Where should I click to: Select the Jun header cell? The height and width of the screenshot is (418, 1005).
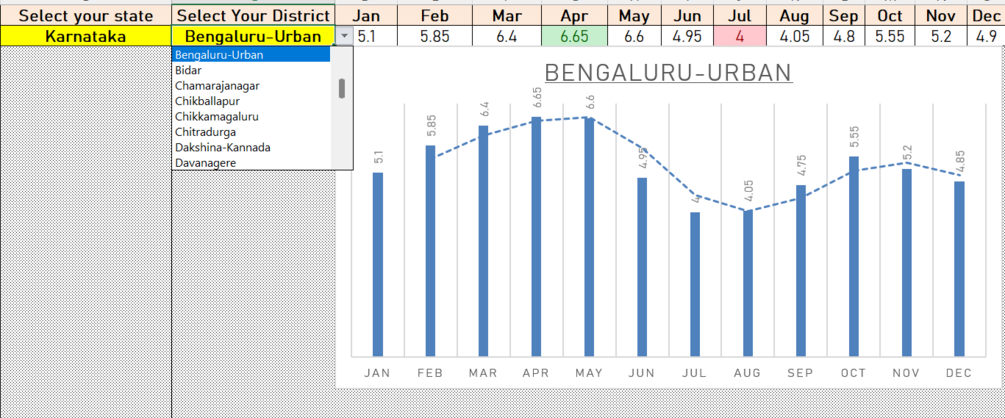pyautogui.click(x=687, y=16)
